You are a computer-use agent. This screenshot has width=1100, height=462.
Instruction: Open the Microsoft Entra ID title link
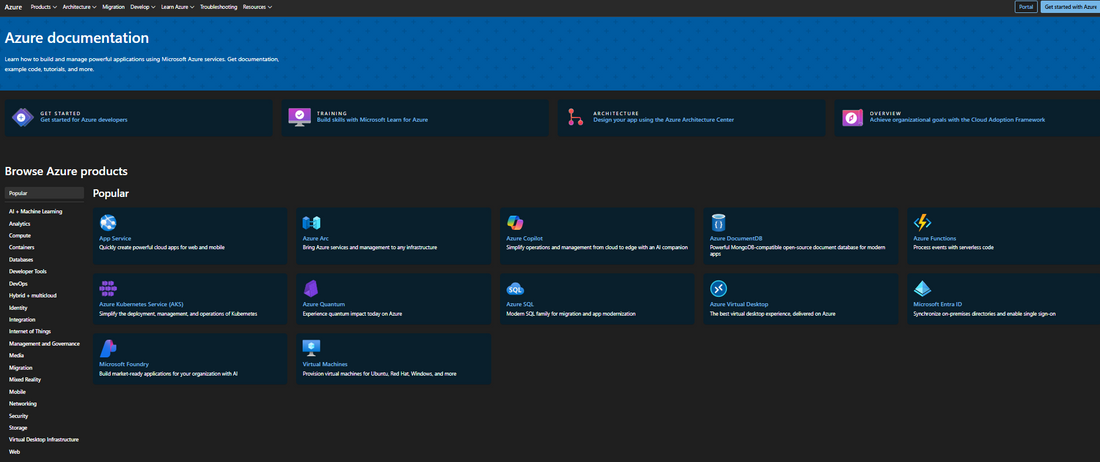pos(938,305)
